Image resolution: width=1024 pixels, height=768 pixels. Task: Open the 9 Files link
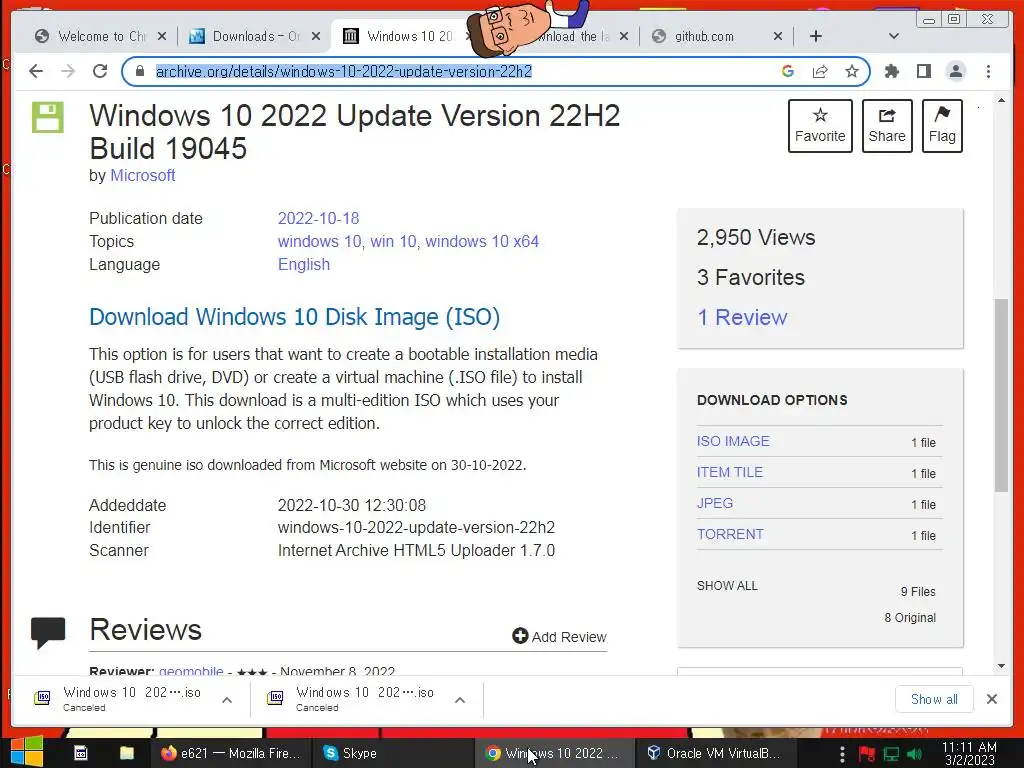(x=918, y=592)
